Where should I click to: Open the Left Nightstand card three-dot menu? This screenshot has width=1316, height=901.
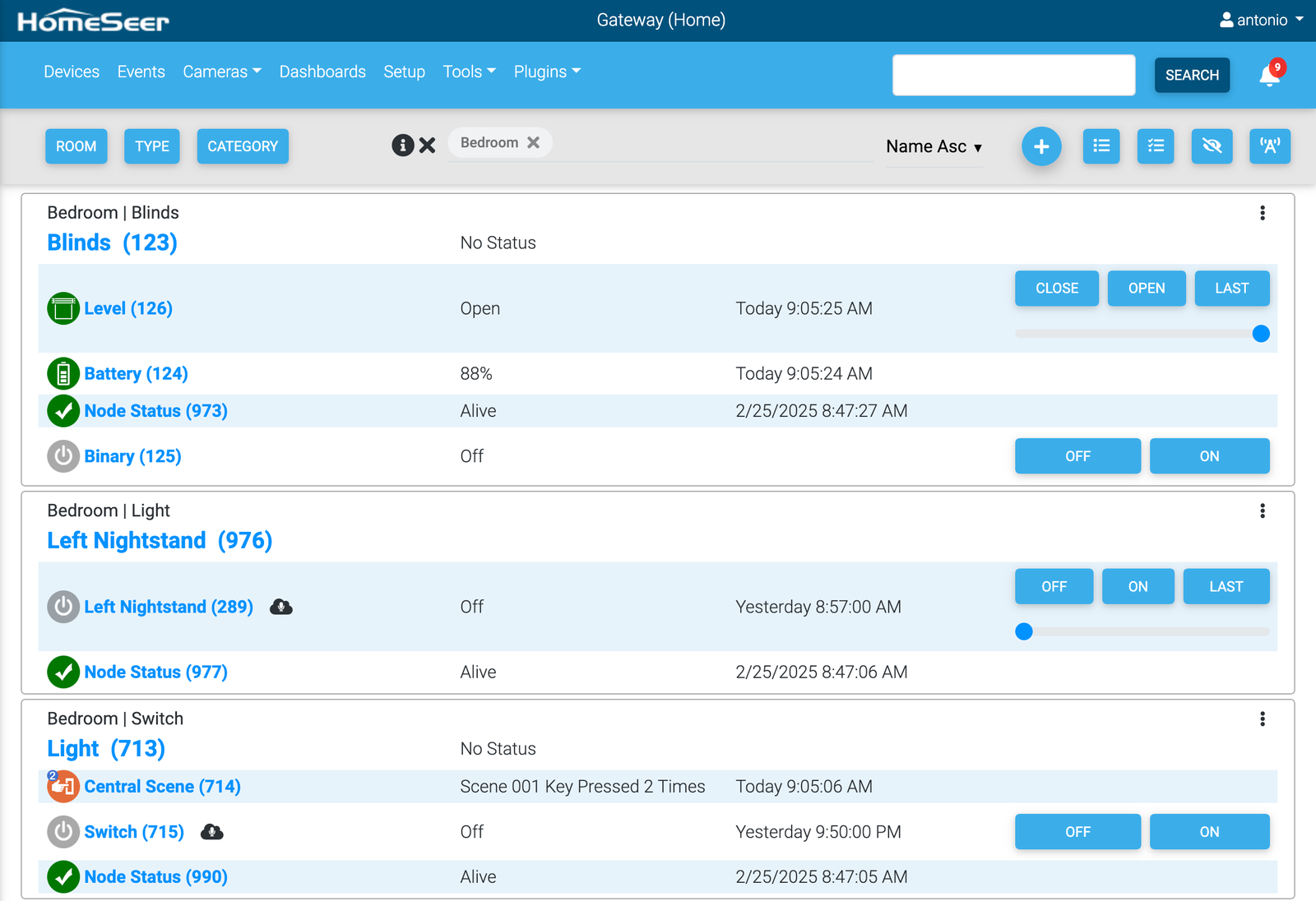point(1263,511)
